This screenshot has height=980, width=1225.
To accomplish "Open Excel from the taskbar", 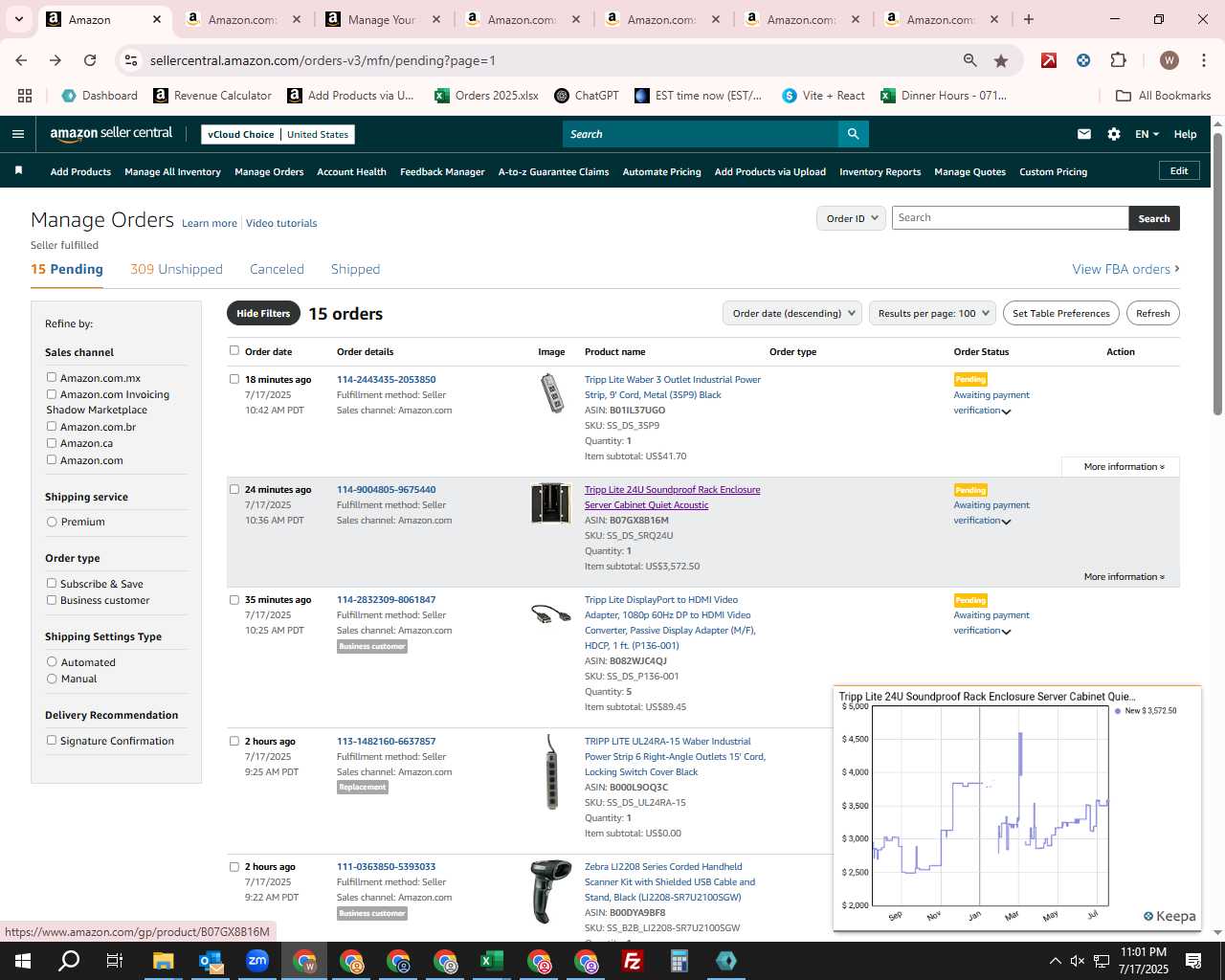I will coord(492,961).
